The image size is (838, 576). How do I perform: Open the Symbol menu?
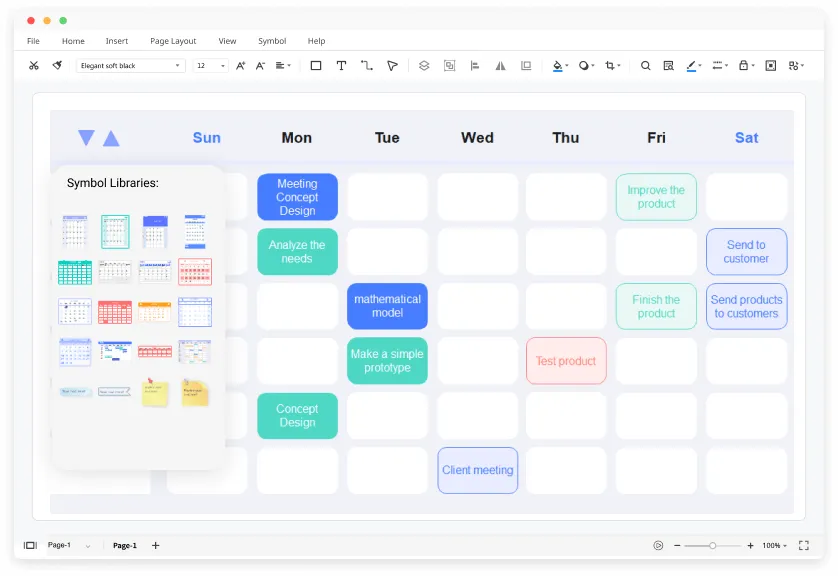(x=272, y=41)
